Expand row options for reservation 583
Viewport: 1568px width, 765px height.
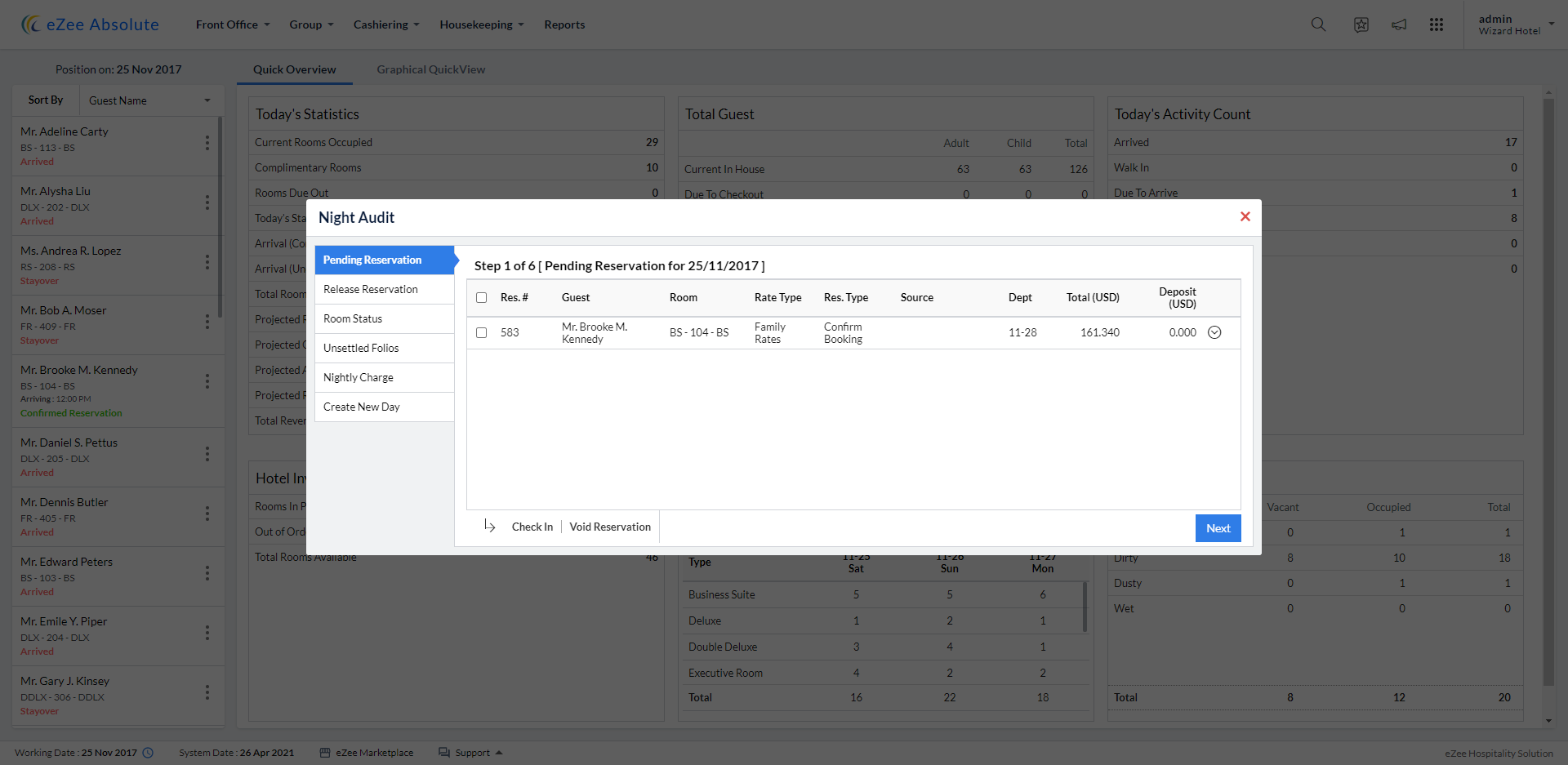[x=1214, y=332]
